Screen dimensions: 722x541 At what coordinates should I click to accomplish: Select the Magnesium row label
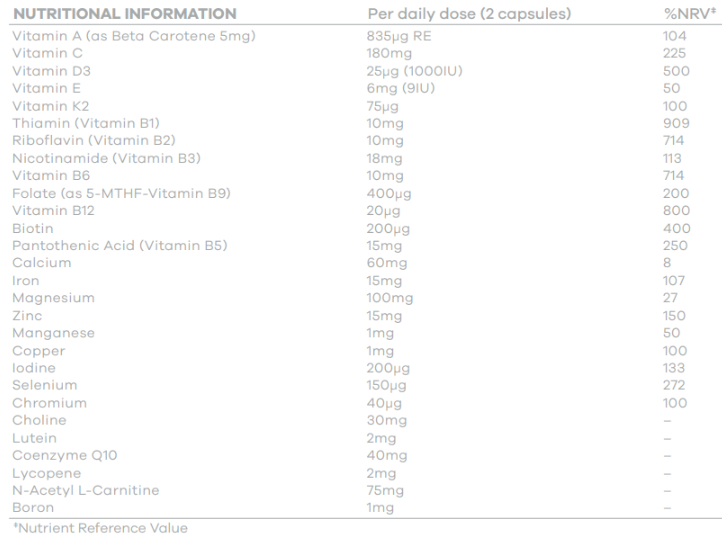pos(53,298)
